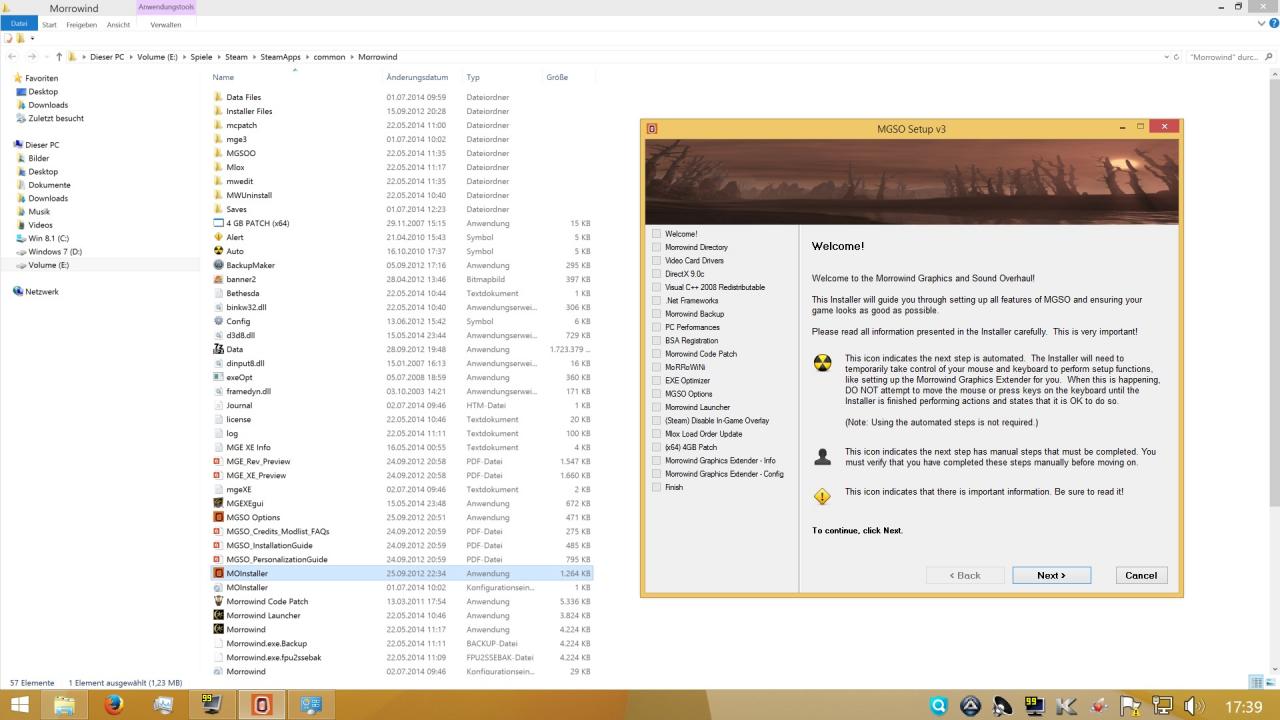Toggle the .Net Frameworks checkbox
This screenshot has height=720, width=1280.
coord(656,301)
